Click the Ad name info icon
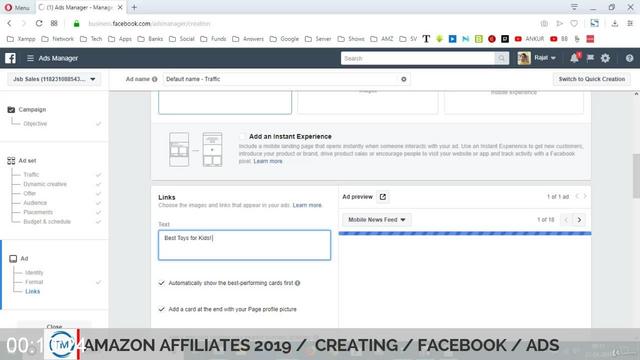This screenshot has width=640, height=360. (x=155, y=79)
